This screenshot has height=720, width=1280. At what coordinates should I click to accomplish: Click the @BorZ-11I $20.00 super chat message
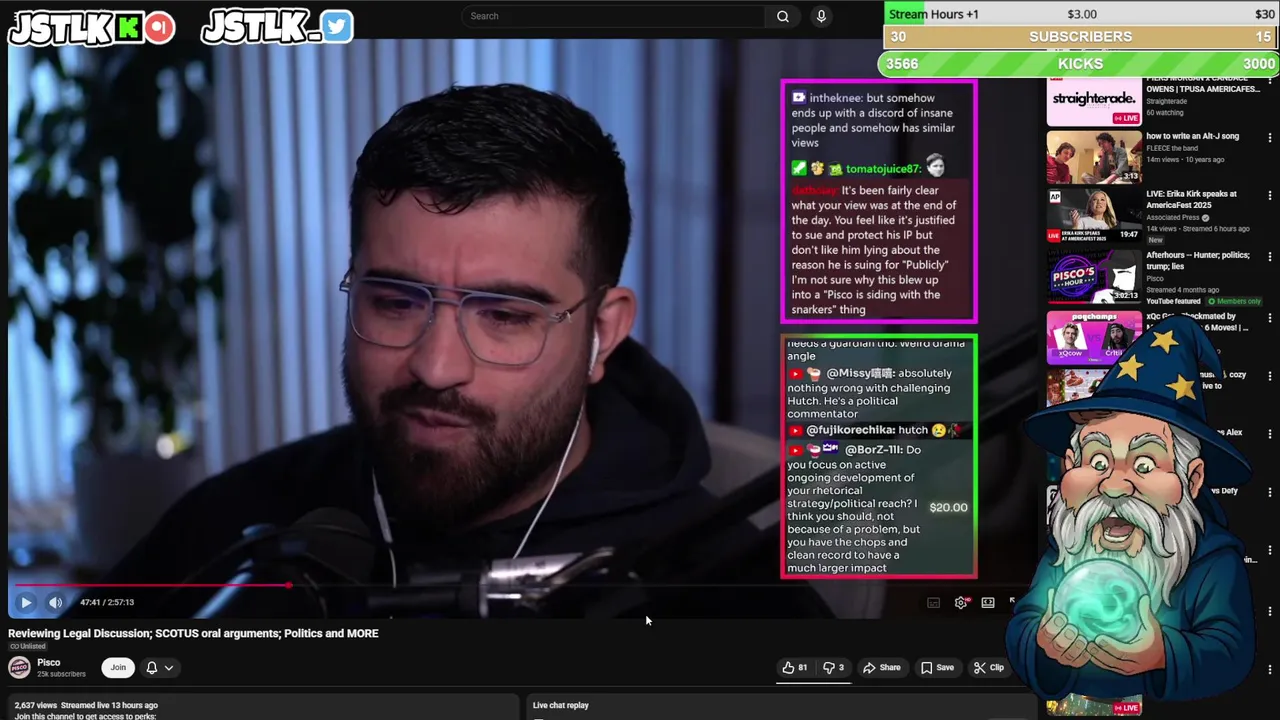pyautogui.click(x=878, y=509)
